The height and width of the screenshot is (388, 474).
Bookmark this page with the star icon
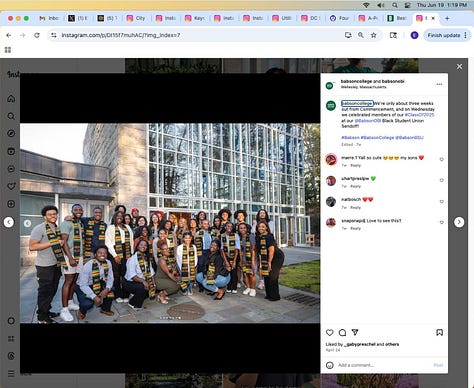coord(374,35)
